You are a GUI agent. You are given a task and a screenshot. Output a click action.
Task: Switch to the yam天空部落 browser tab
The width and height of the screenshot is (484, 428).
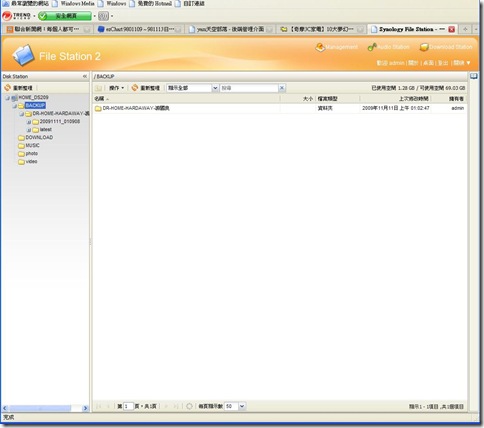point(230,29)
